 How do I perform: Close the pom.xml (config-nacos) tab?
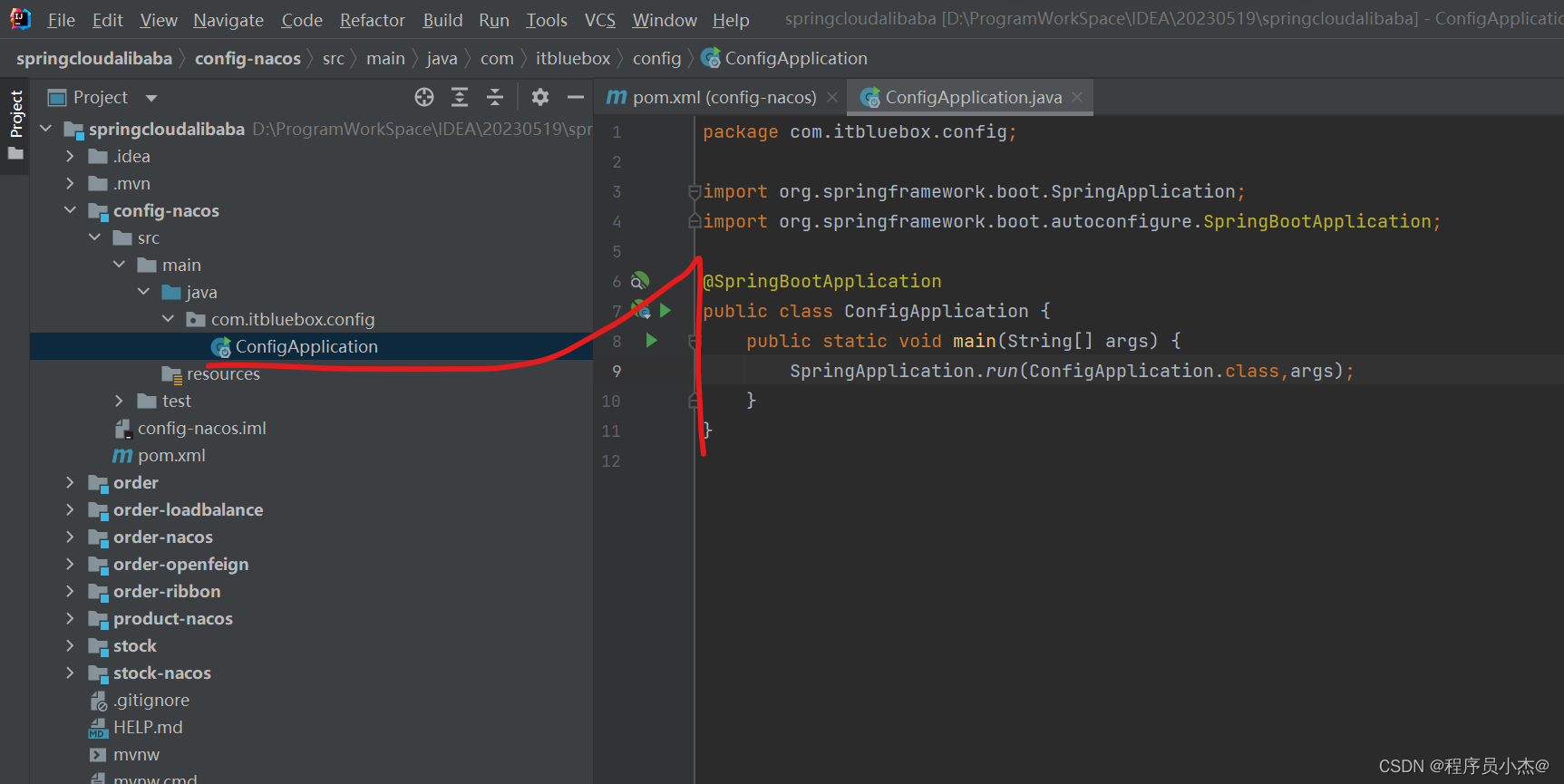tap(831, 97)
